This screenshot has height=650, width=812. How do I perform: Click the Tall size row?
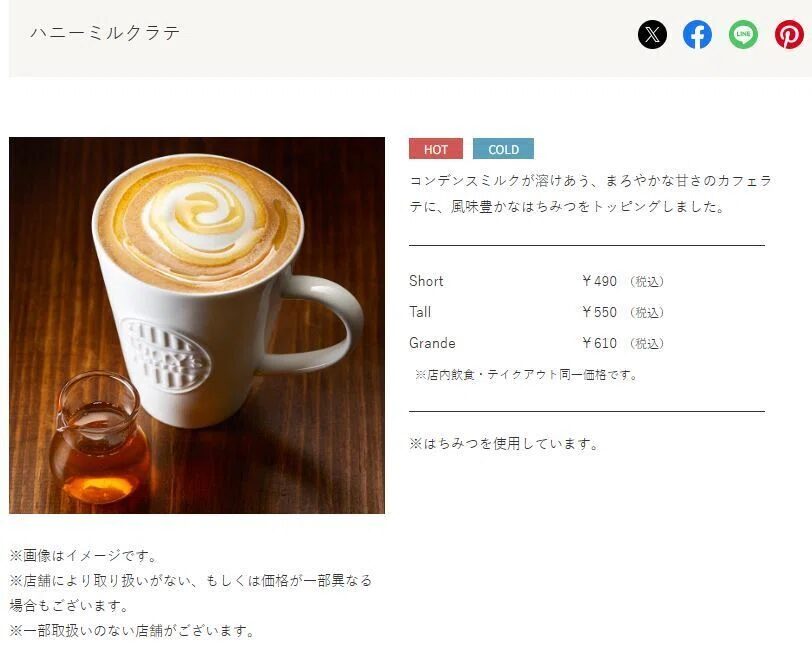point(536,312)
